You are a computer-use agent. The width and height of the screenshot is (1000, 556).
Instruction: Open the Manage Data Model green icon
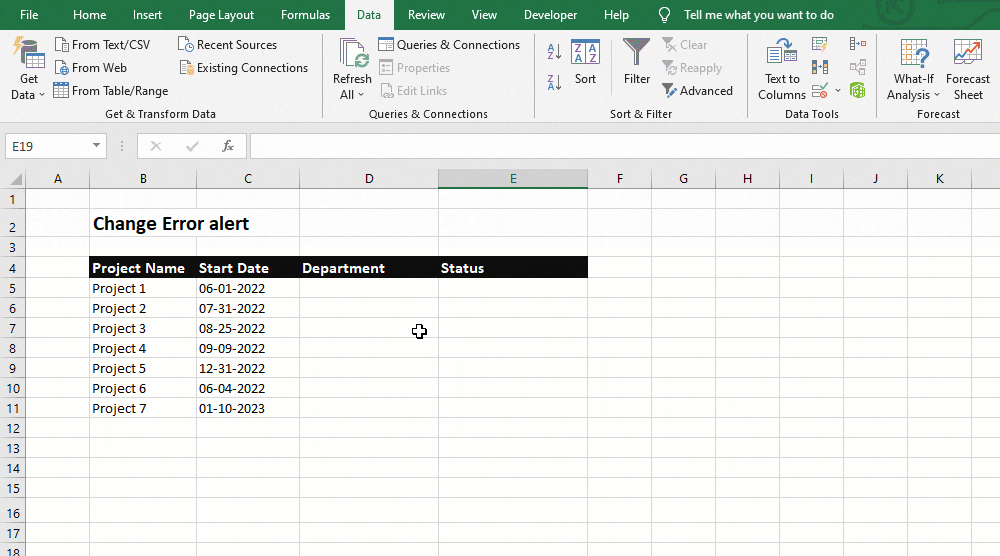(x=858, y=91)
